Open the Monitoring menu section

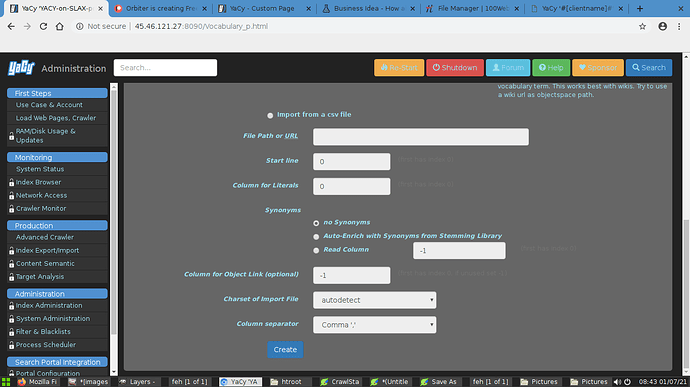tap(57, 157)
